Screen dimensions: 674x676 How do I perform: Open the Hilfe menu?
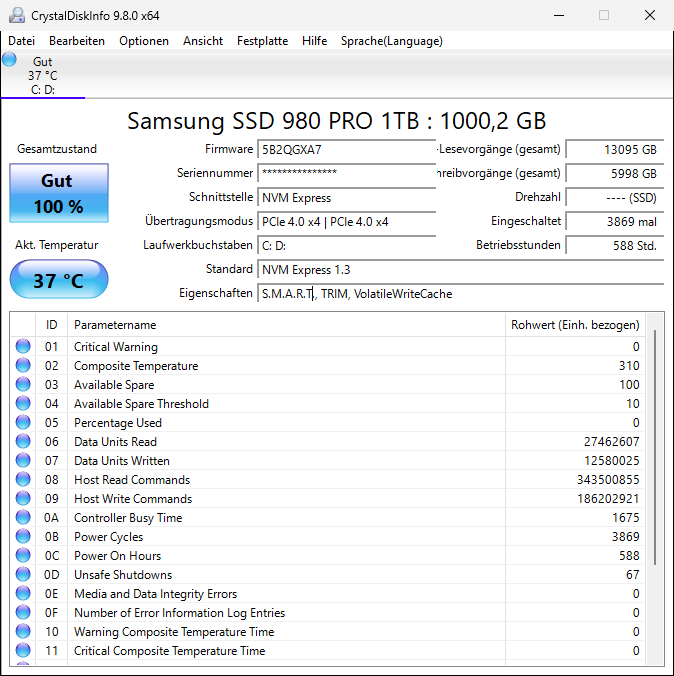[x=314, y=41]
